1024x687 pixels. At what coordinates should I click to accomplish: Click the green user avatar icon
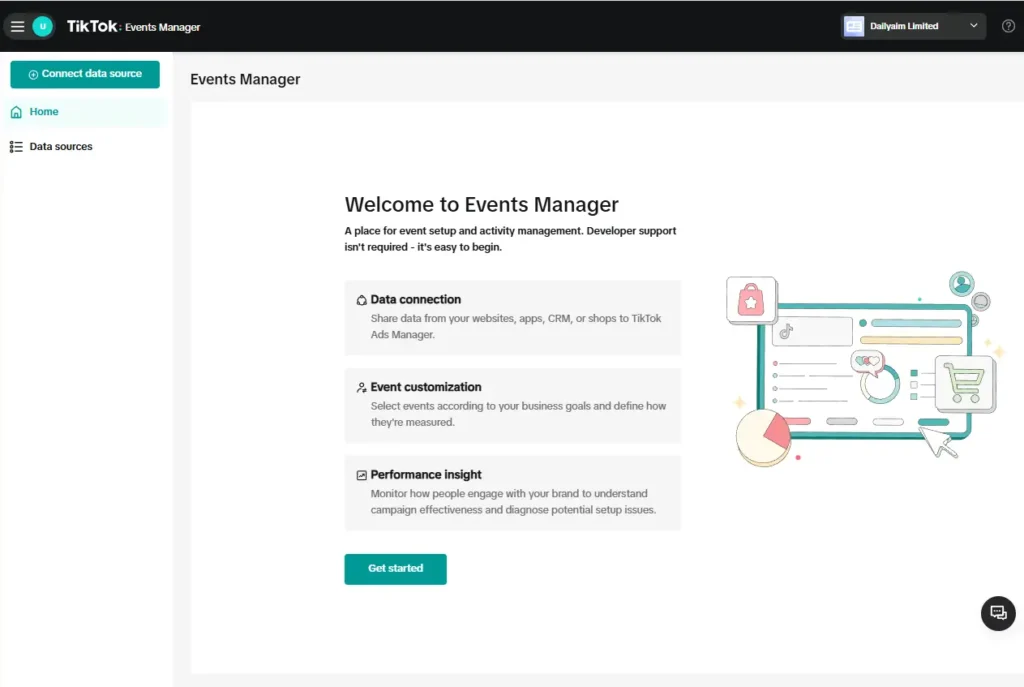point(42,27)
